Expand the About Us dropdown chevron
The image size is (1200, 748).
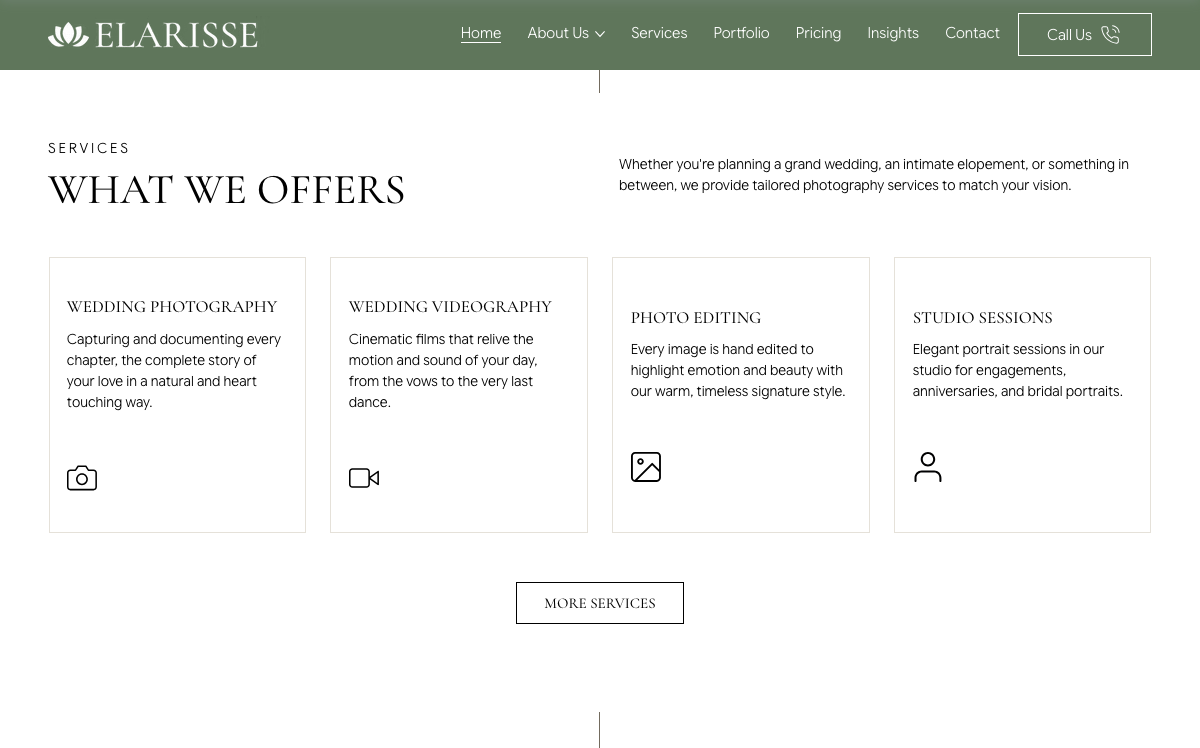(x=600, y=34)
